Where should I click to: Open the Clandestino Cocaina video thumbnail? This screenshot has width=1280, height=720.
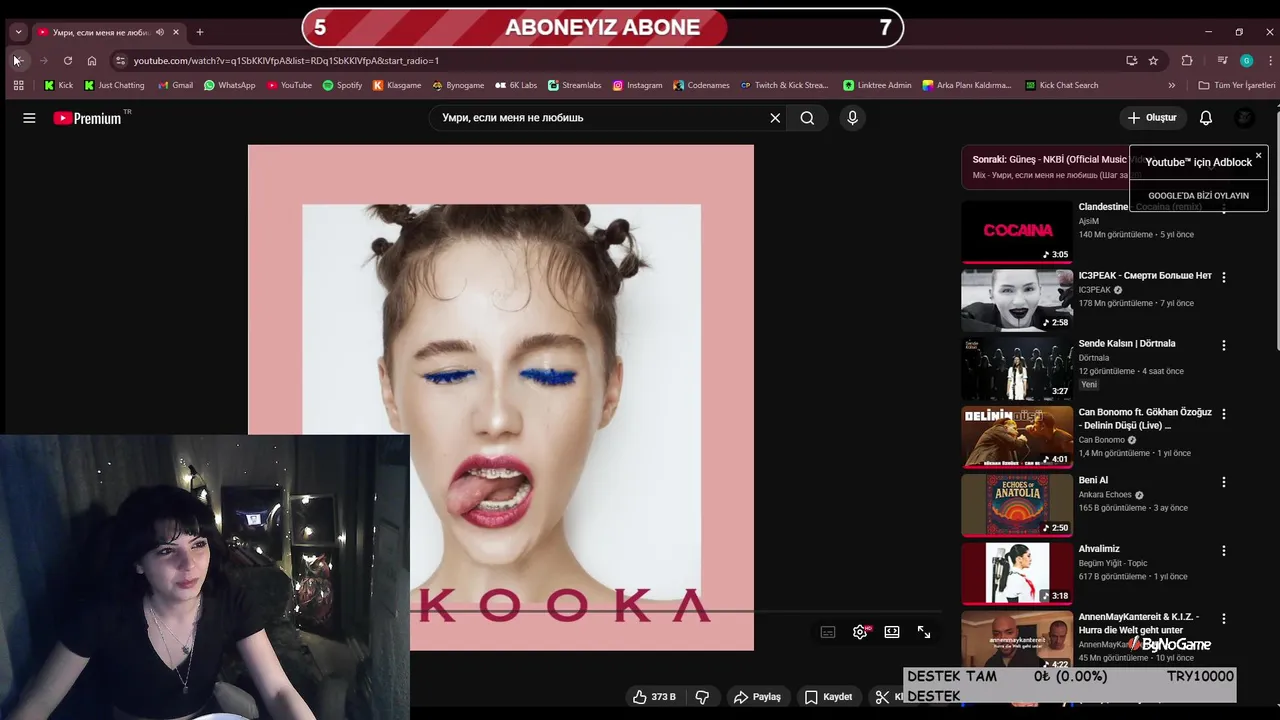coord(1017,232)
